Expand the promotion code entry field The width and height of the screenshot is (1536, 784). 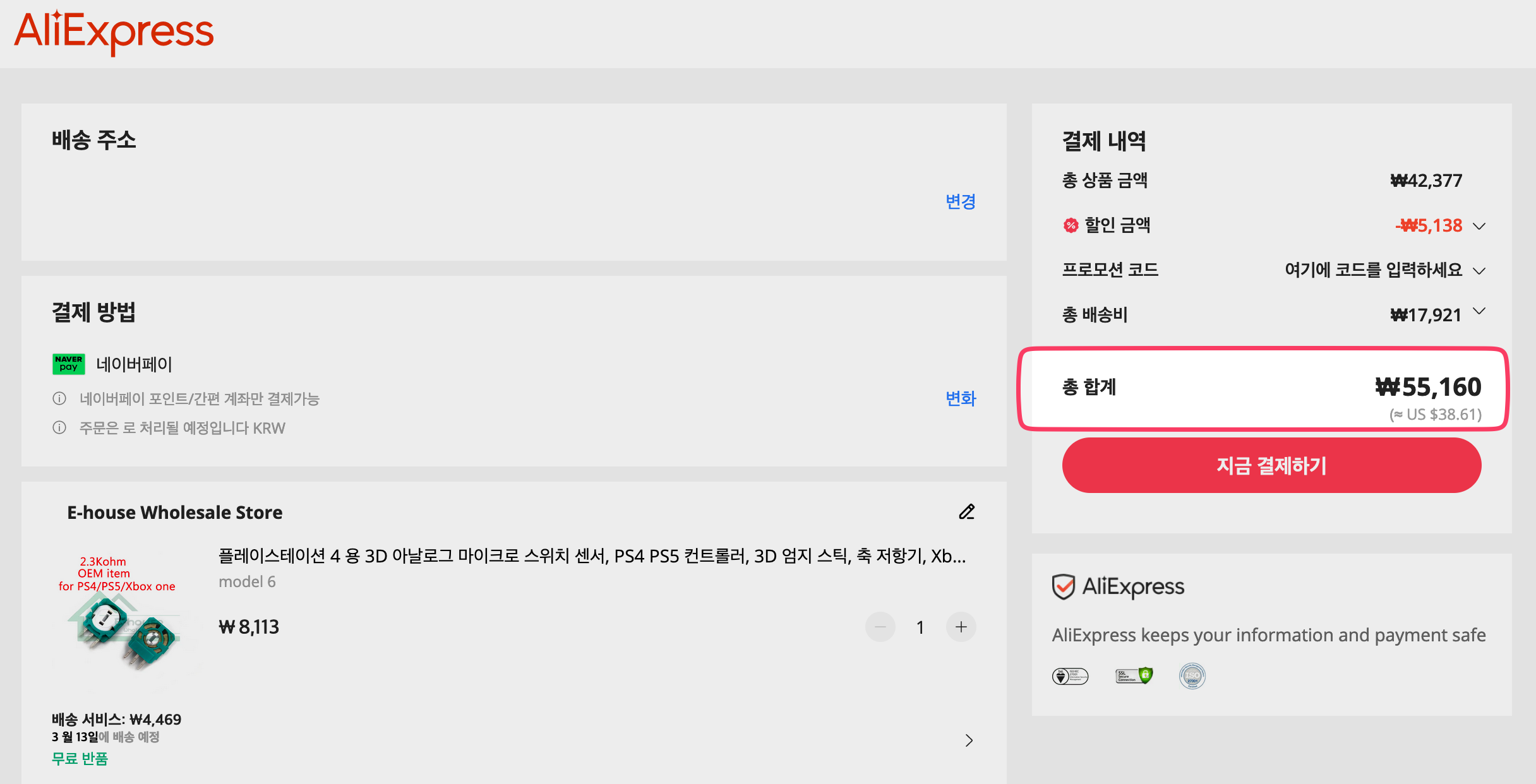(1479, 271)
